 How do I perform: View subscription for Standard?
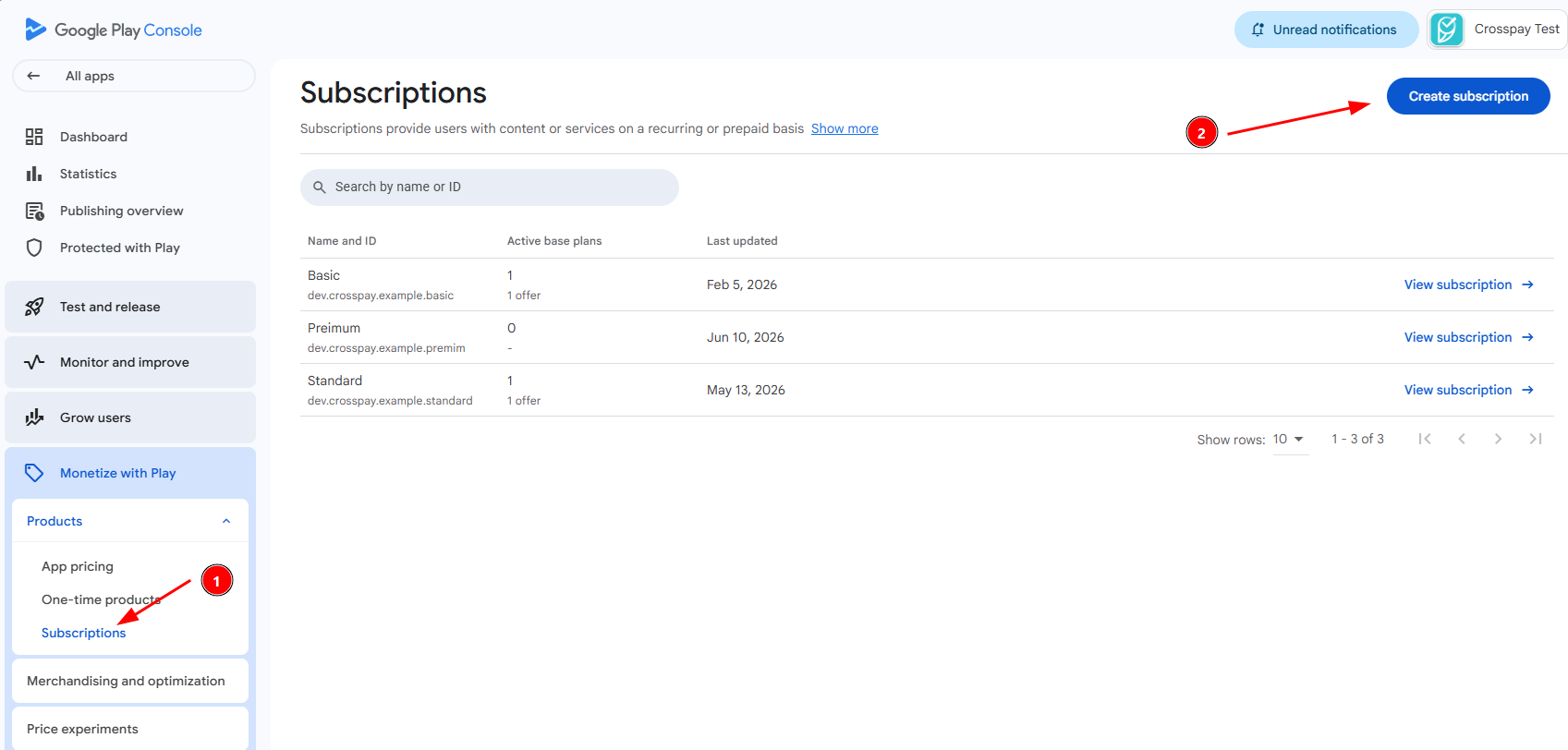pos(1469,390)
